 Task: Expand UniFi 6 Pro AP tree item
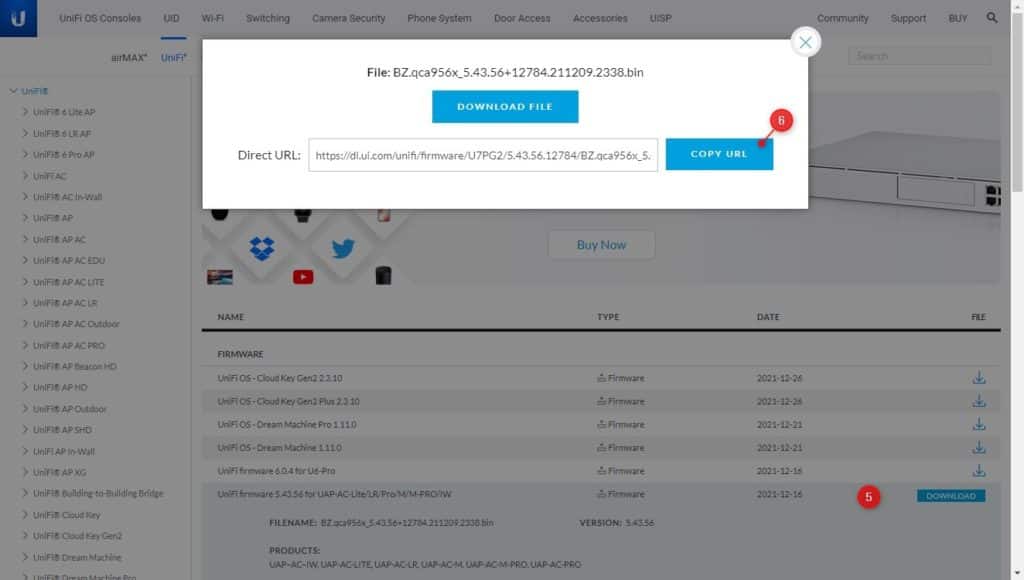tap(25, 154)
